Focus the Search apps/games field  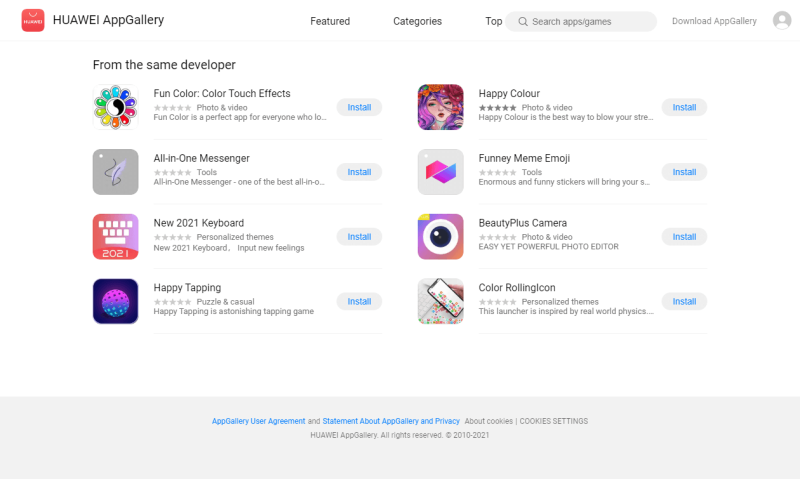coord(581,21)
